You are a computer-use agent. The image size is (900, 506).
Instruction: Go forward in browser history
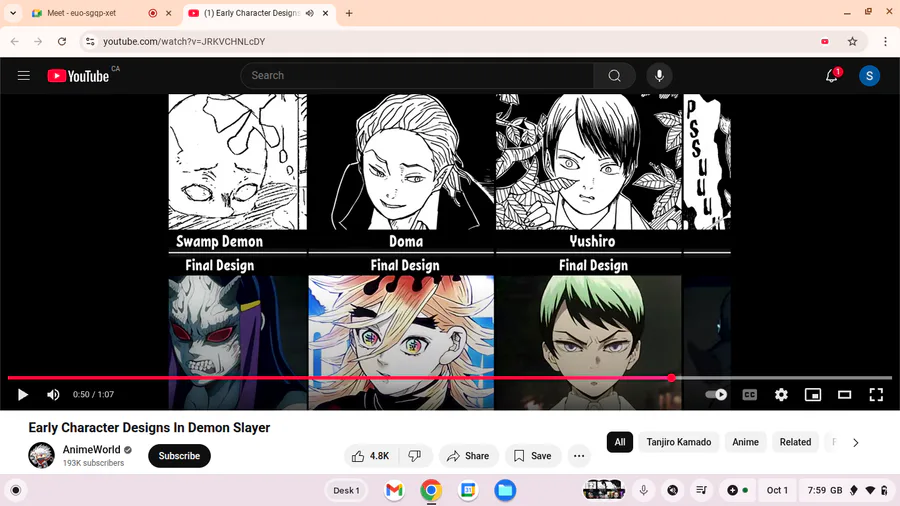pyautogui.click(x=38, y=41)
